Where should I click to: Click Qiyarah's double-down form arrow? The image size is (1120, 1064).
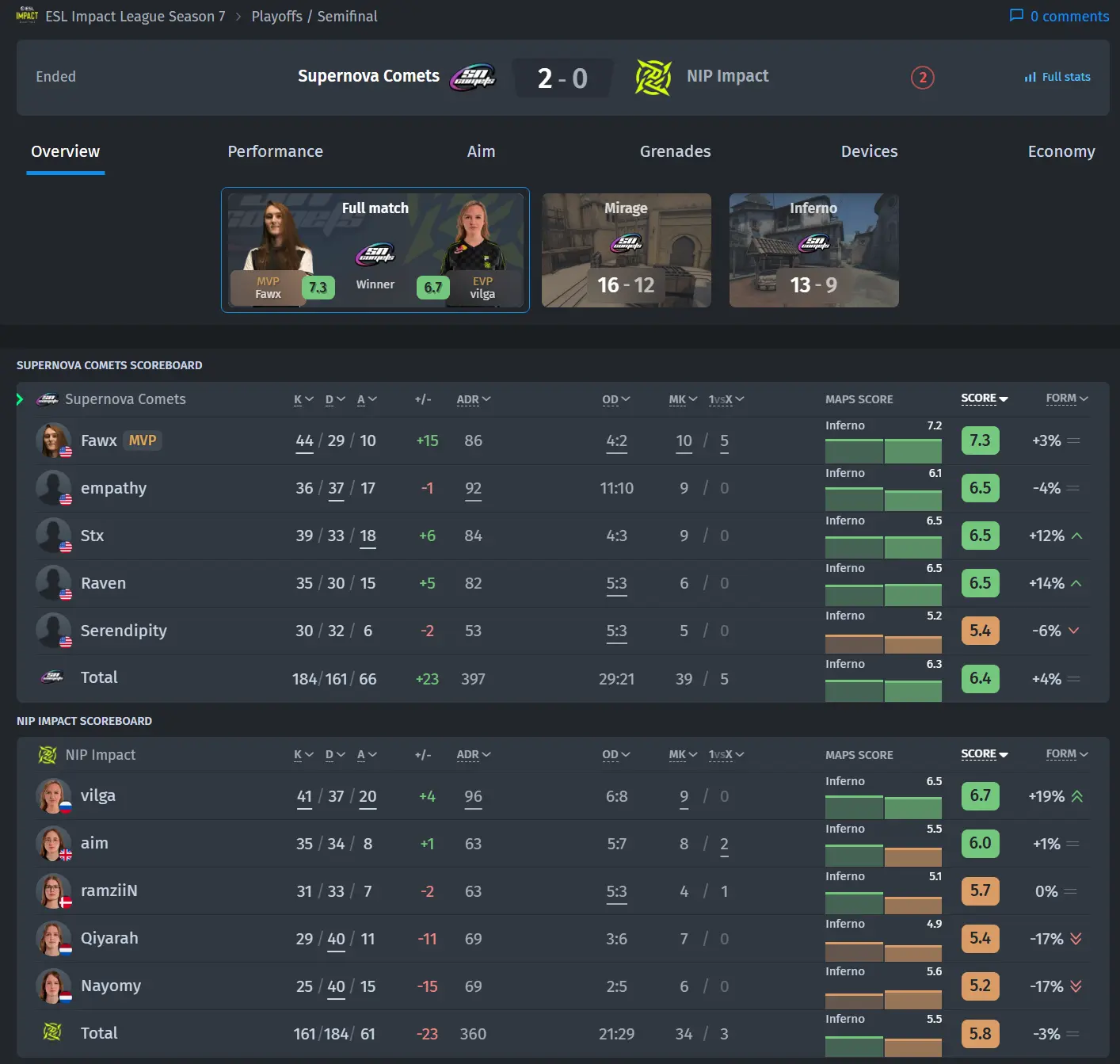1076,939
